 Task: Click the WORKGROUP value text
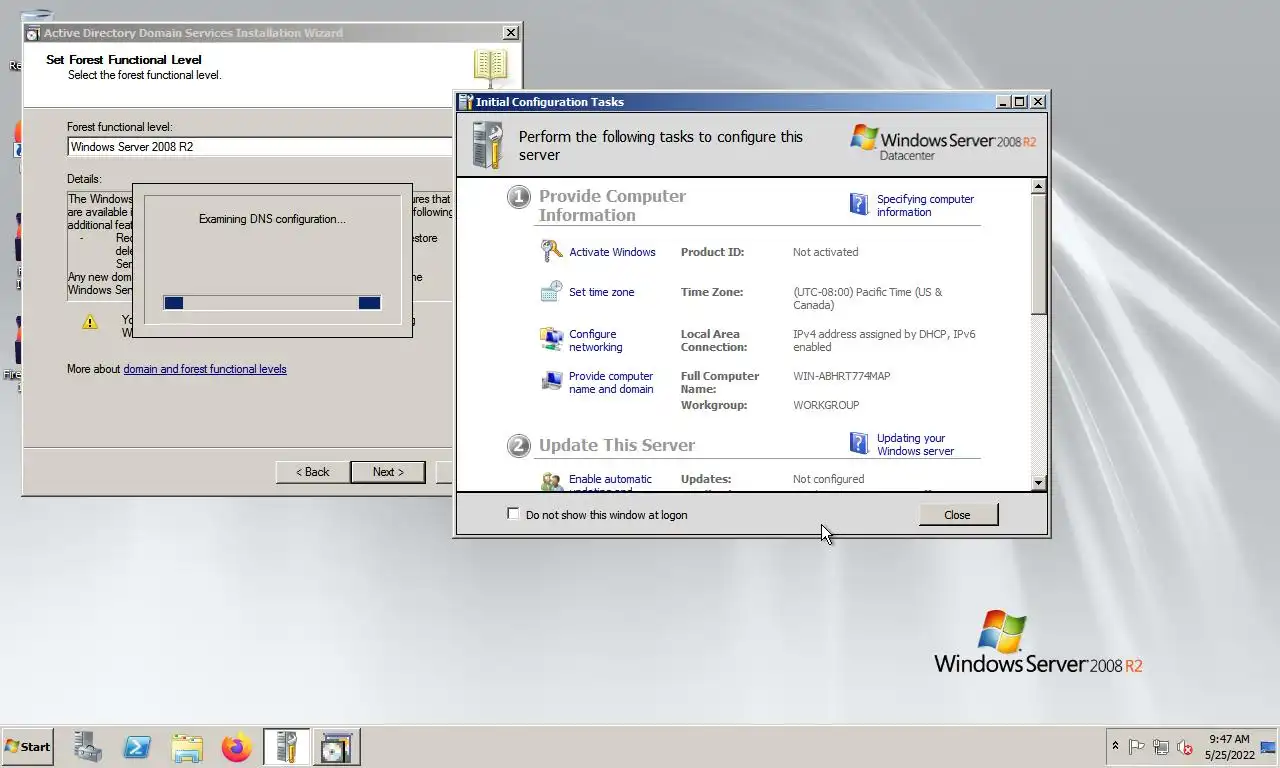click(826, 405)
